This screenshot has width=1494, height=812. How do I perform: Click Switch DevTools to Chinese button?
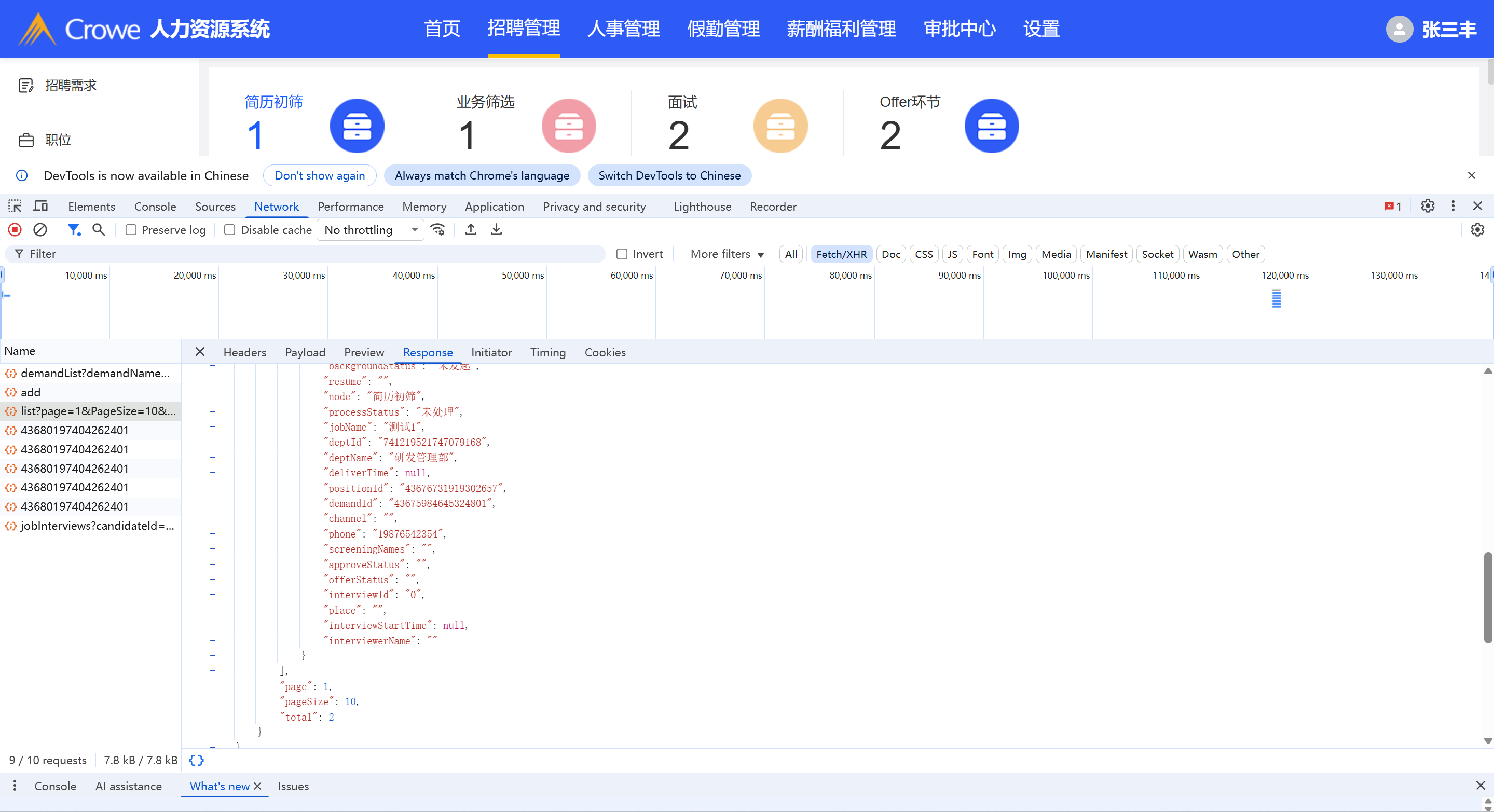pos(669,176)
